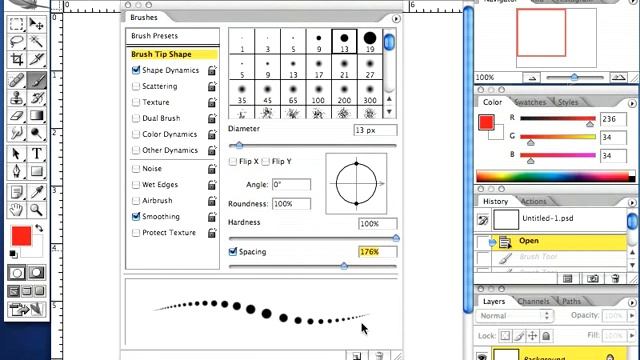Create new snapshot in History palette

pos(593,279)
